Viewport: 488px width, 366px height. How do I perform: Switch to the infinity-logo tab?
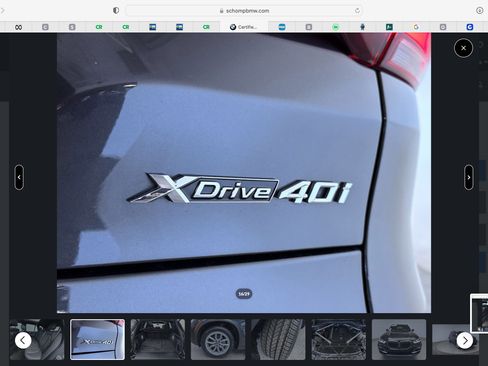click(x=19, y=27)
